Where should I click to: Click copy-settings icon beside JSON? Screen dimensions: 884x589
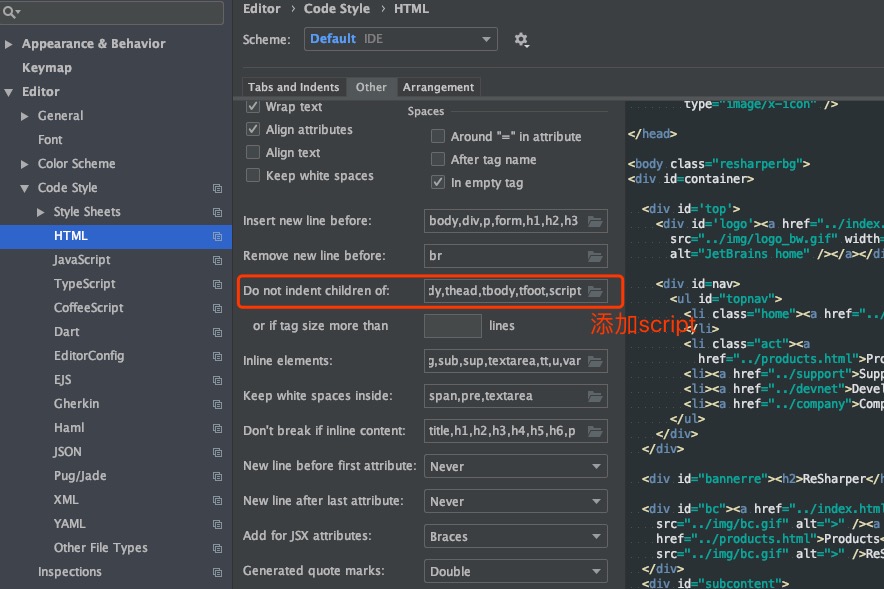[217, 453]
